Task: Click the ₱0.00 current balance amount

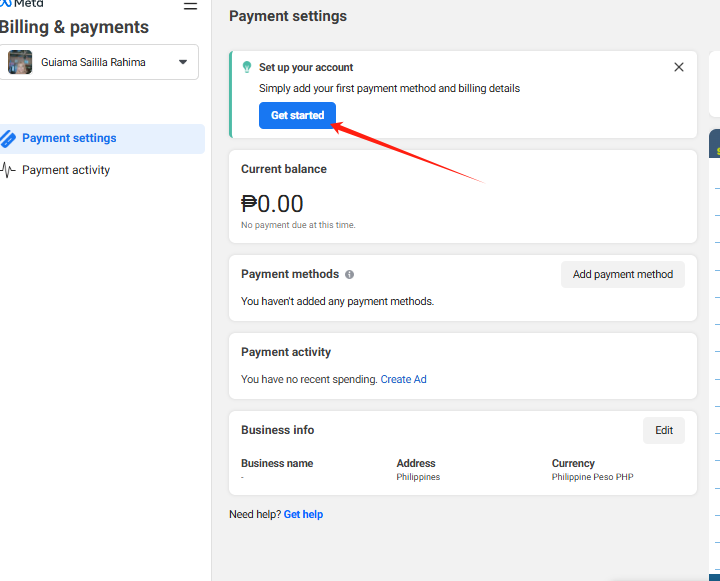Action: pos(272,203)
